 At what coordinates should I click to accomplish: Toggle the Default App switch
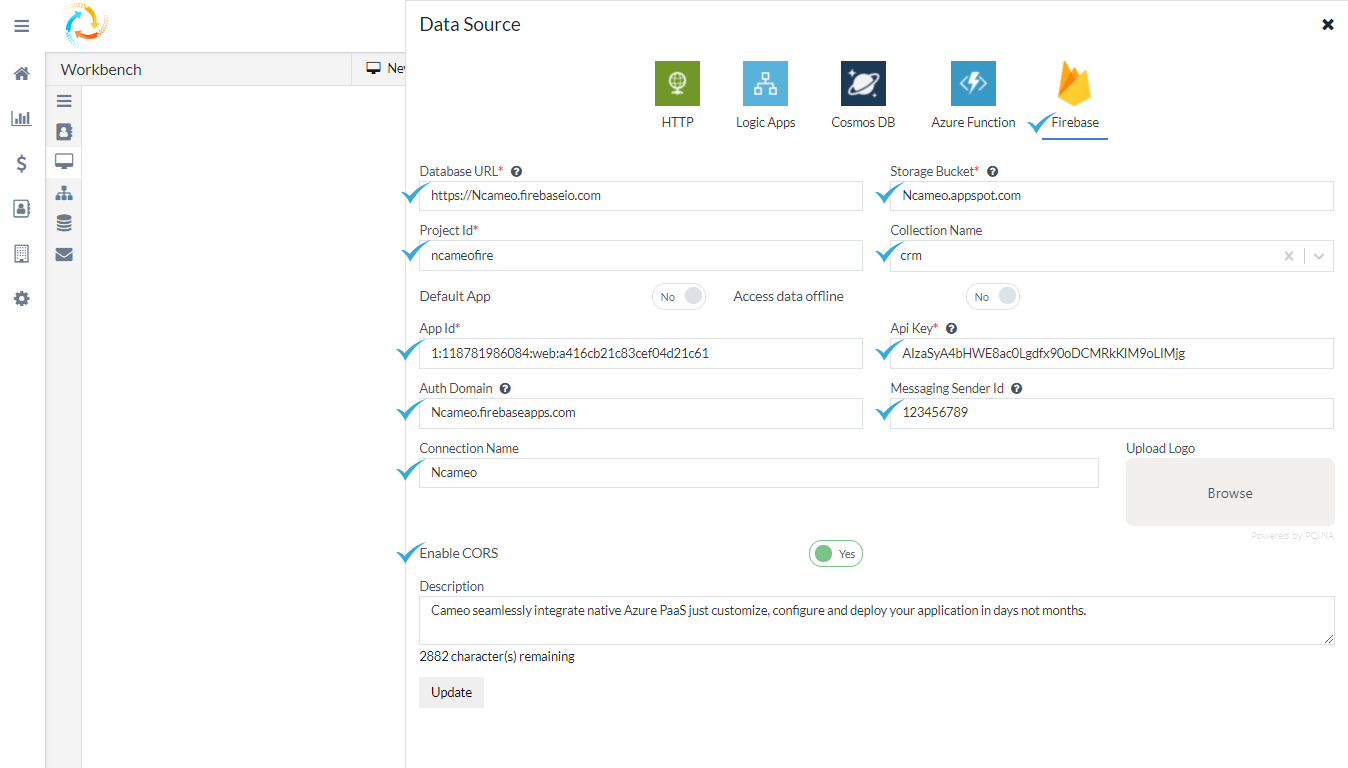679,296
